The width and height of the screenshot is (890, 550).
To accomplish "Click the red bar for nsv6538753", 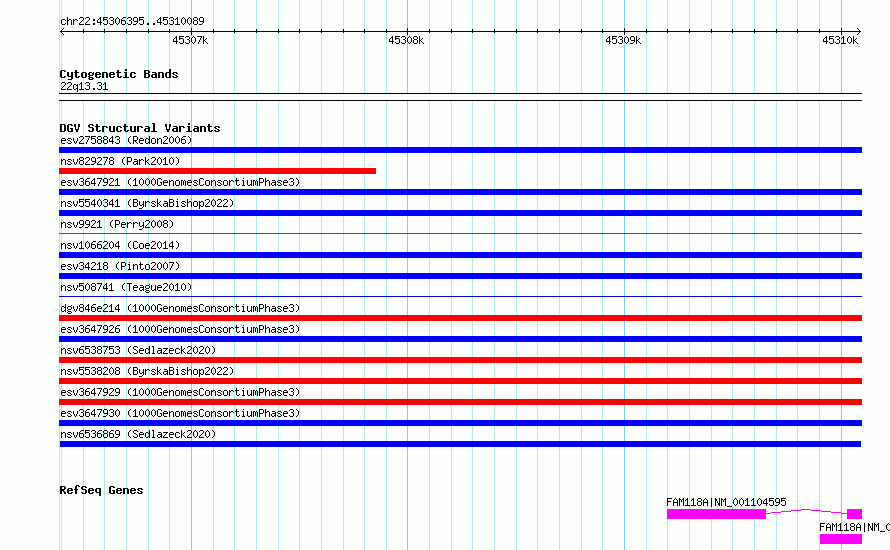I will point(460,360).
